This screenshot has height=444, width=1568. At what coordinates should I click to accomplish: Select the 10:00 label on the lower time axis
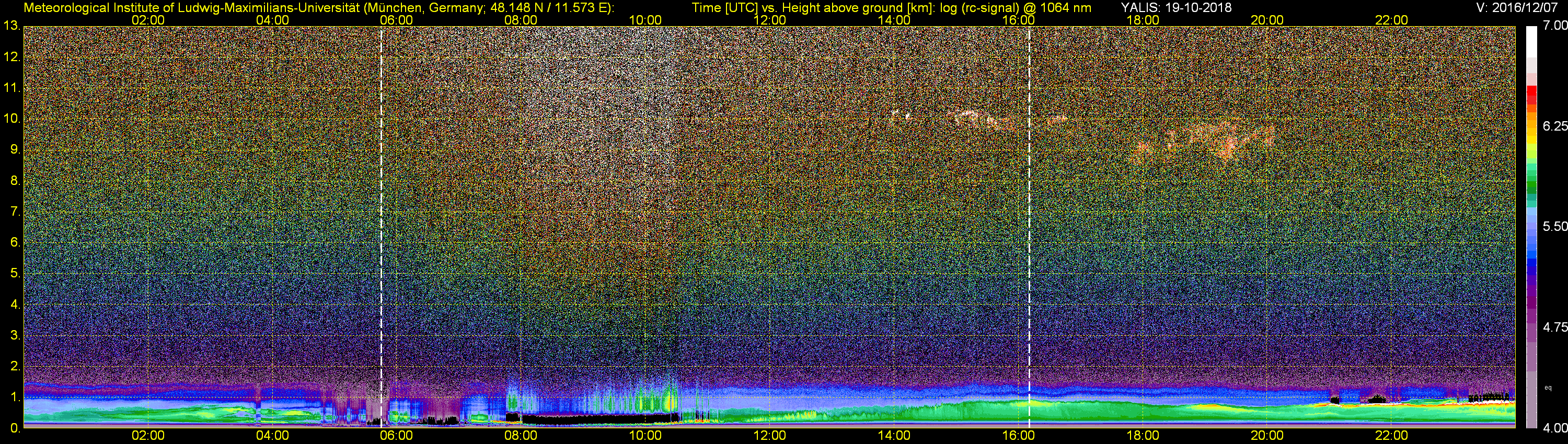[645, 436]
